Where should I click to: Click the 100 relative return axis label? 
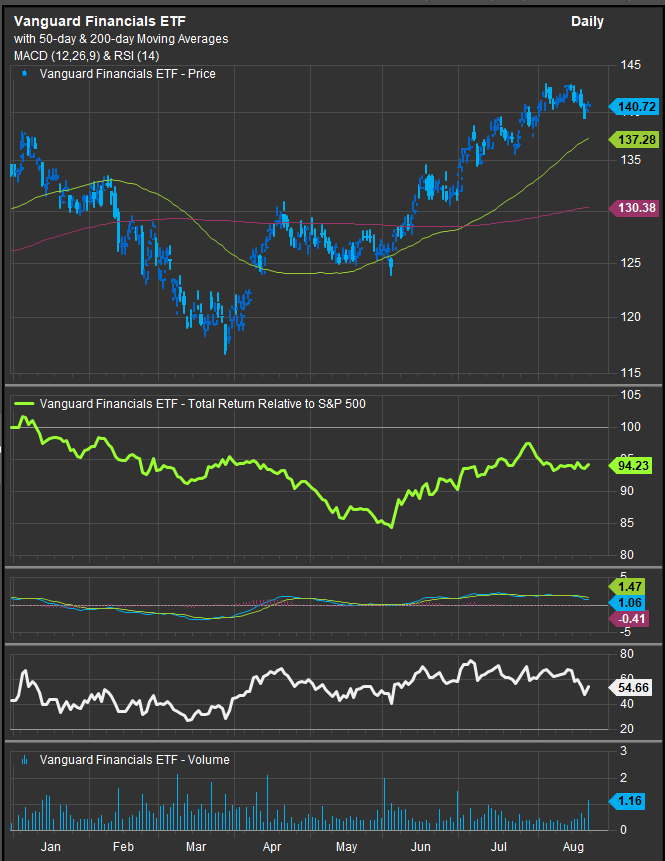click(x=630, y=427)
